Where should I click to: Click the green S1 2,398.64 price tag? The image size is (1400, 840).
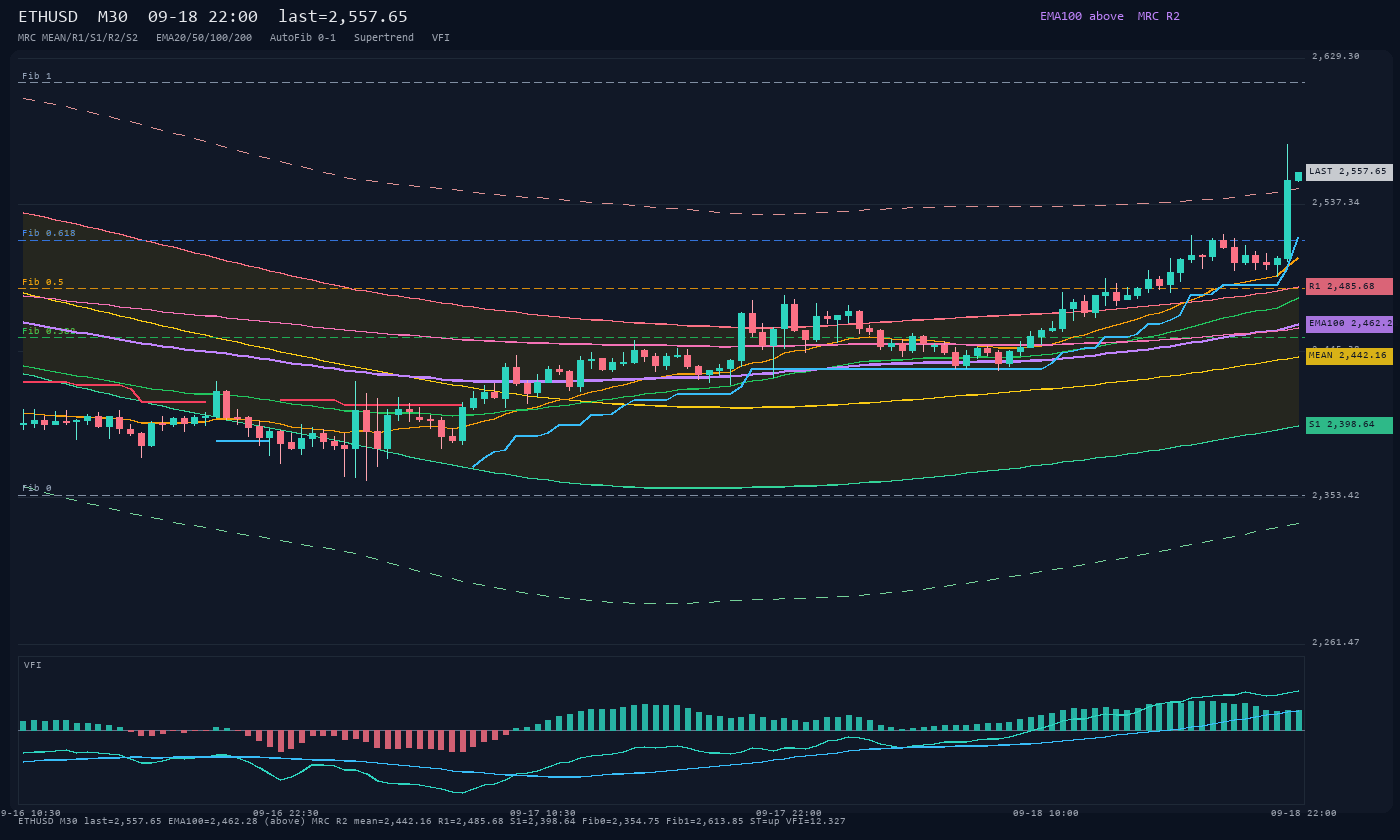pyautogui.click(x=1349, y=425)
